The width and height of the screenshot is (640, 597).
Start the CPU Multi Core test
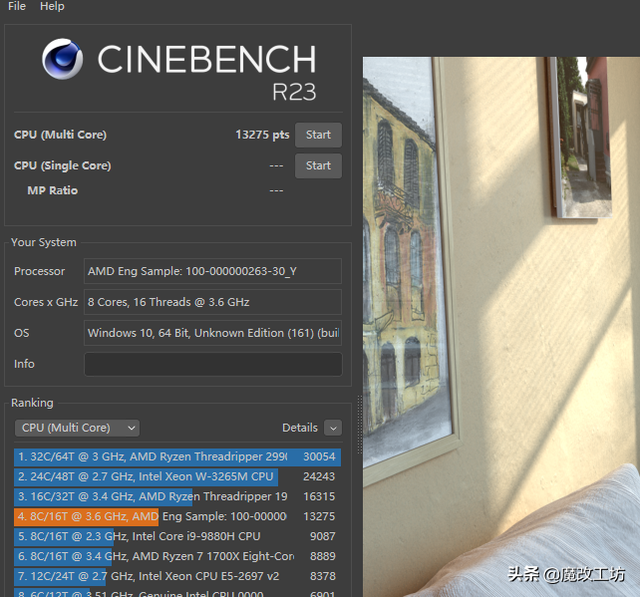pyautogui.click(x=318, y=135)
